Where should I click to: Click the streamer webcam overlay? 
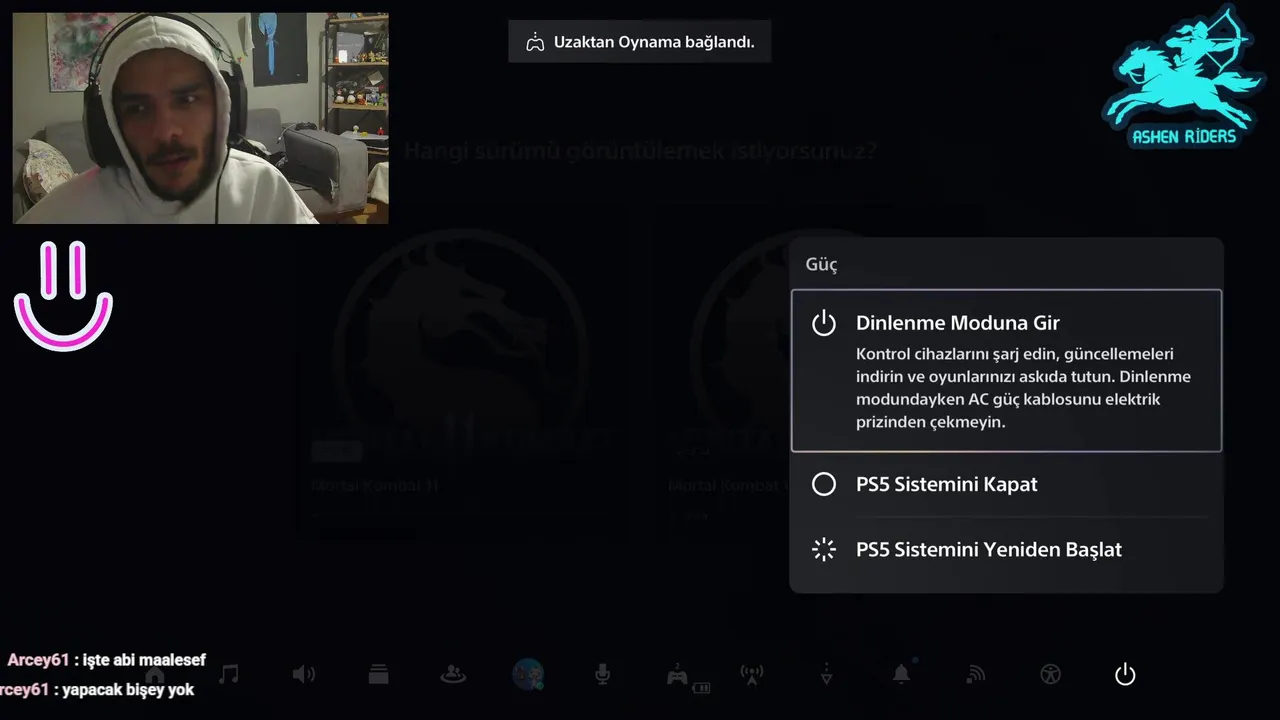point(200,118)
